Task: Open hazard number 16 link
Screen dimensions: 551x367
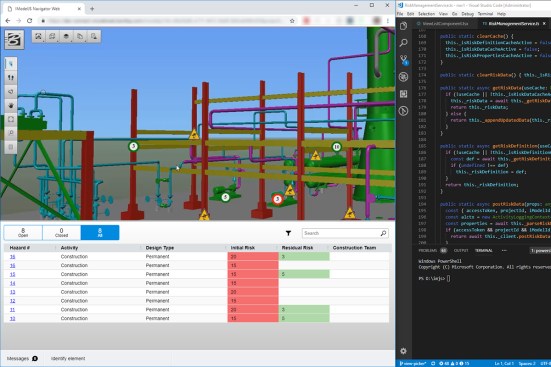Action: 12,257
